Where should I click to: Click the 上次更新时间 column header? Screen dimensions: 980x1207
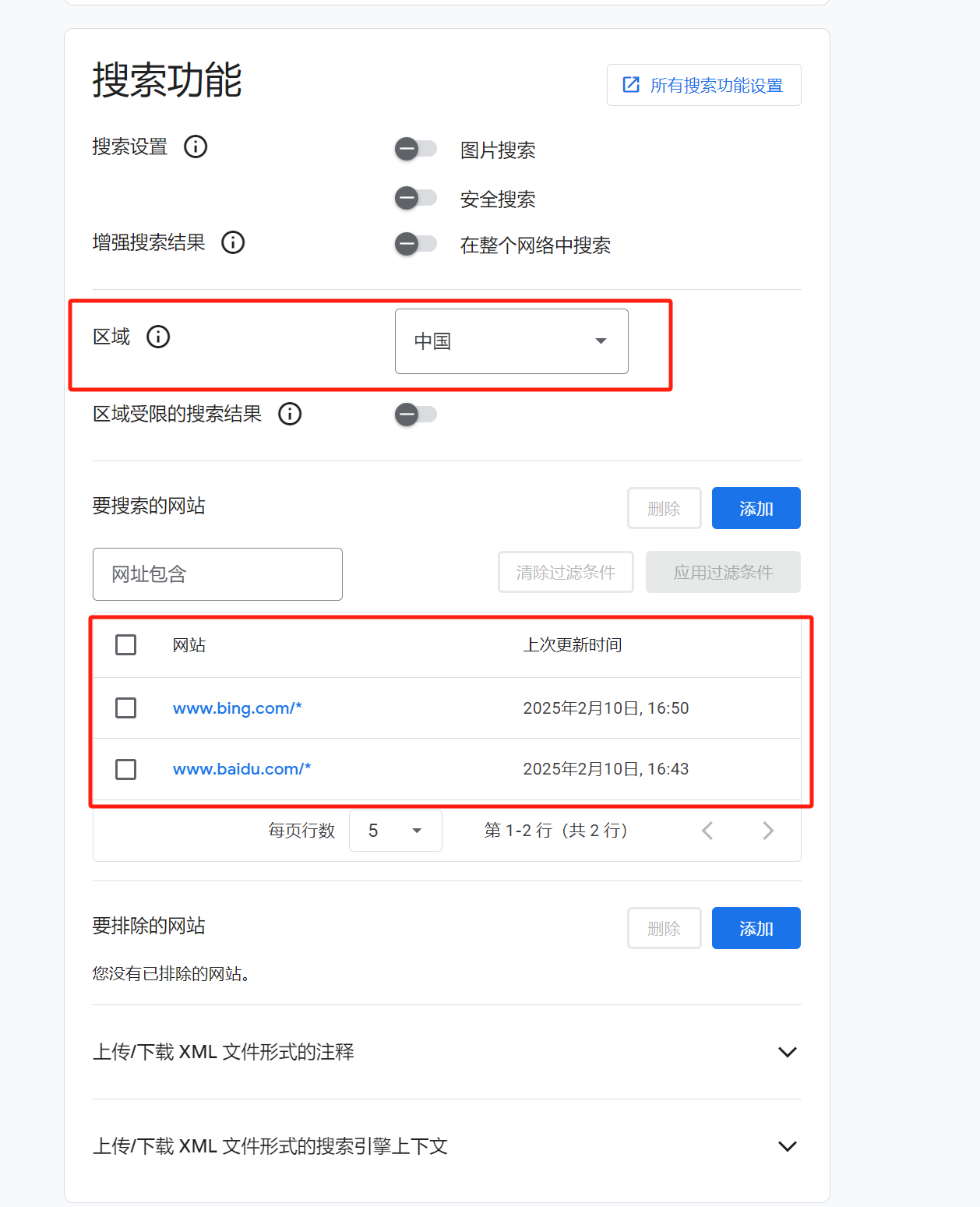(x=573, y=645)
